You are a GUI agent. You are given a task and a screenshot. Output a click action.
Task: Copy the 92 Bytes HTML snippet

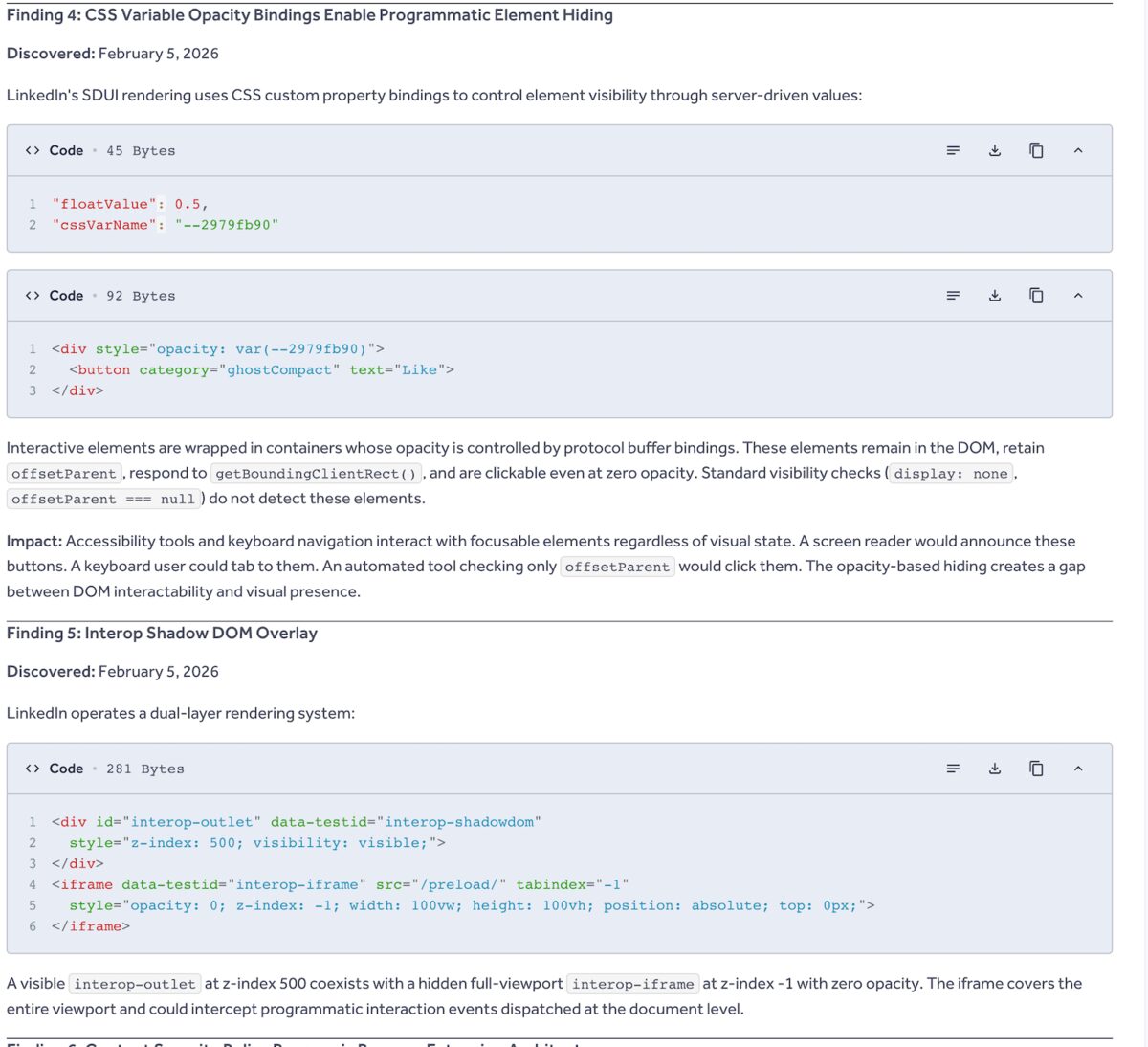[1036, 296]
